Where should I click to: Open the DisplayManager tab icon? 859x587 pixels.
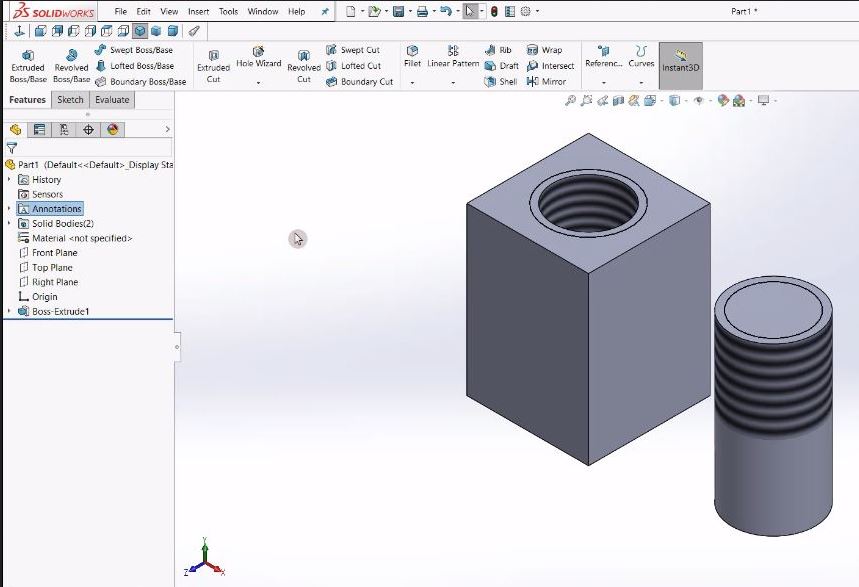[x=113, y=129]
